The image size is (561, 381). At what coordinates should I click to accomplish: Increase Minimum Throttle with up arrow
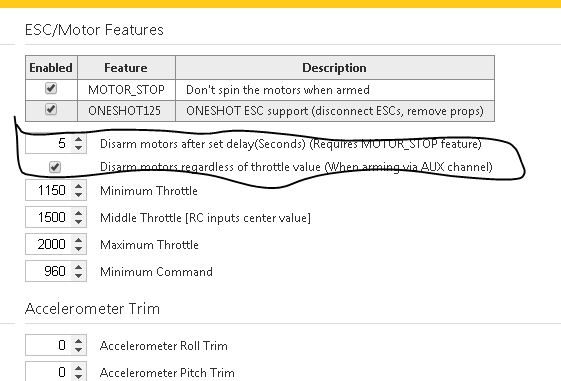78,186
